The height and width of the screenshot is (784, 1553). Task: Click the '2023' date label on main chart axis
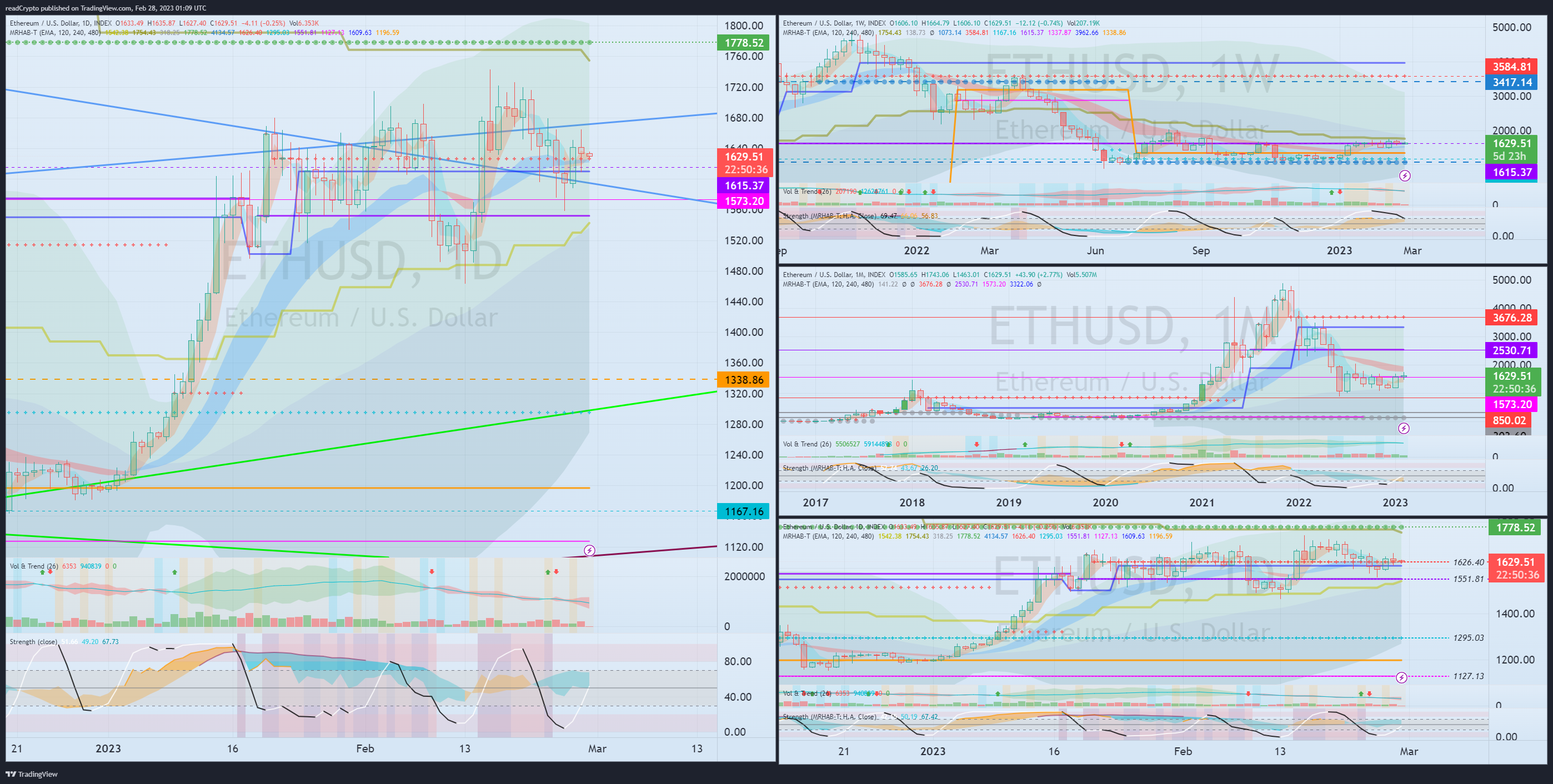[108, 748]
